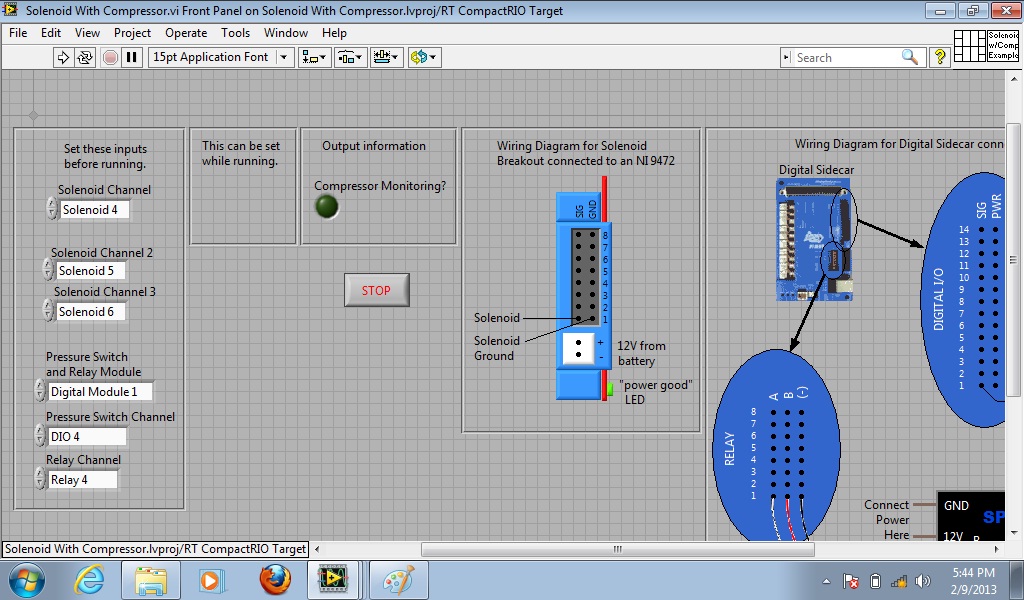Image resolution: width=1024 pixels, height=600 pixels.
Task: Open the taskbar clock showing 5:44 PM
Action: point(973,580)
